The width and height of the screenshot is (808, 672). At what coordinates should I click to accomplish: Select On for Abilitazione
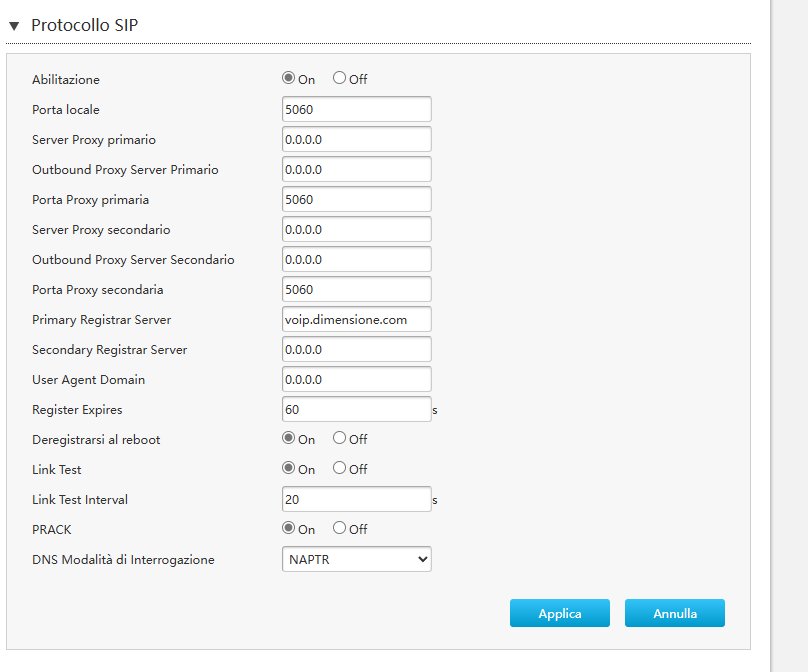pos(289,78)
